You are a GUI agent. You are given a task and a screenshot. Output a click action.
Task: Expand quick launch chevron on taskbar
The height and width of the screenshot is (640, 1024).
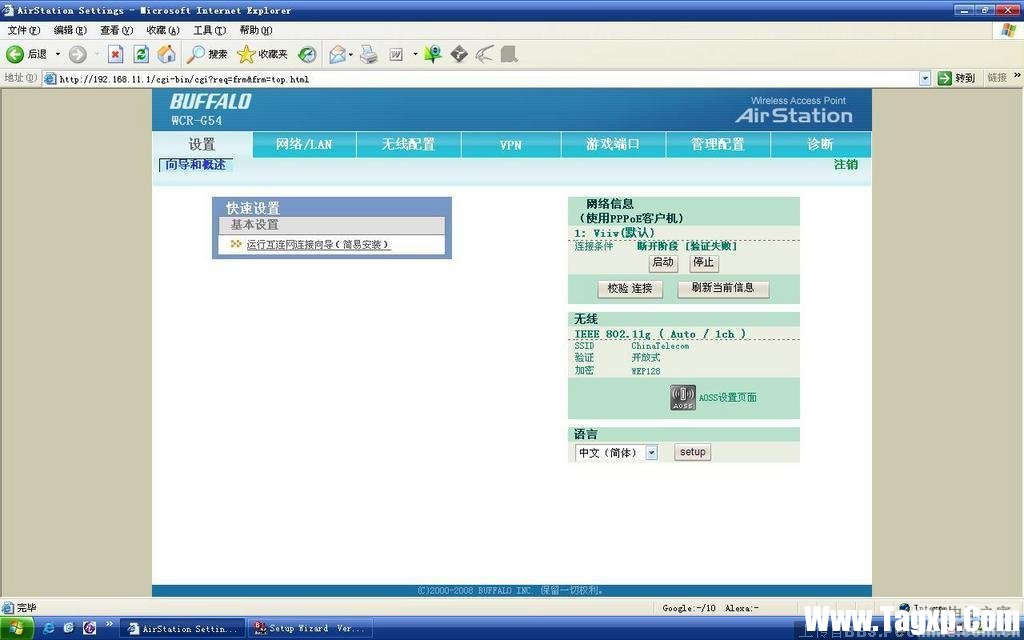pos(109,625)
